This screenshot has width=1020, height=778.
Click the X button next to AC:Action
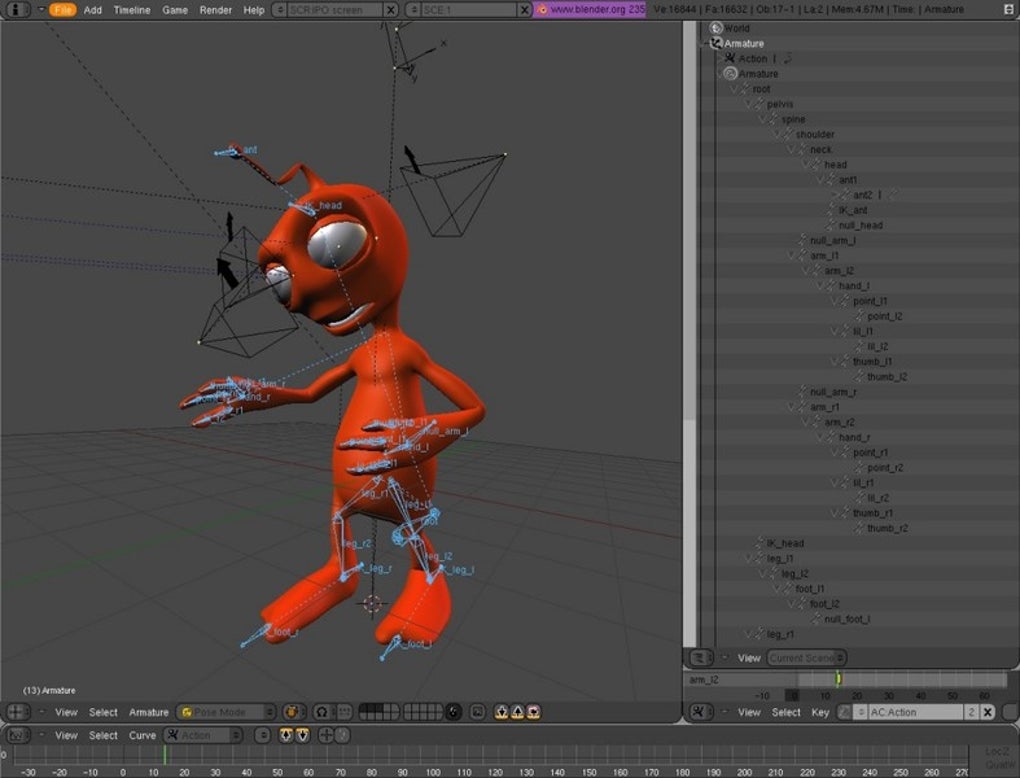(987, 712)
